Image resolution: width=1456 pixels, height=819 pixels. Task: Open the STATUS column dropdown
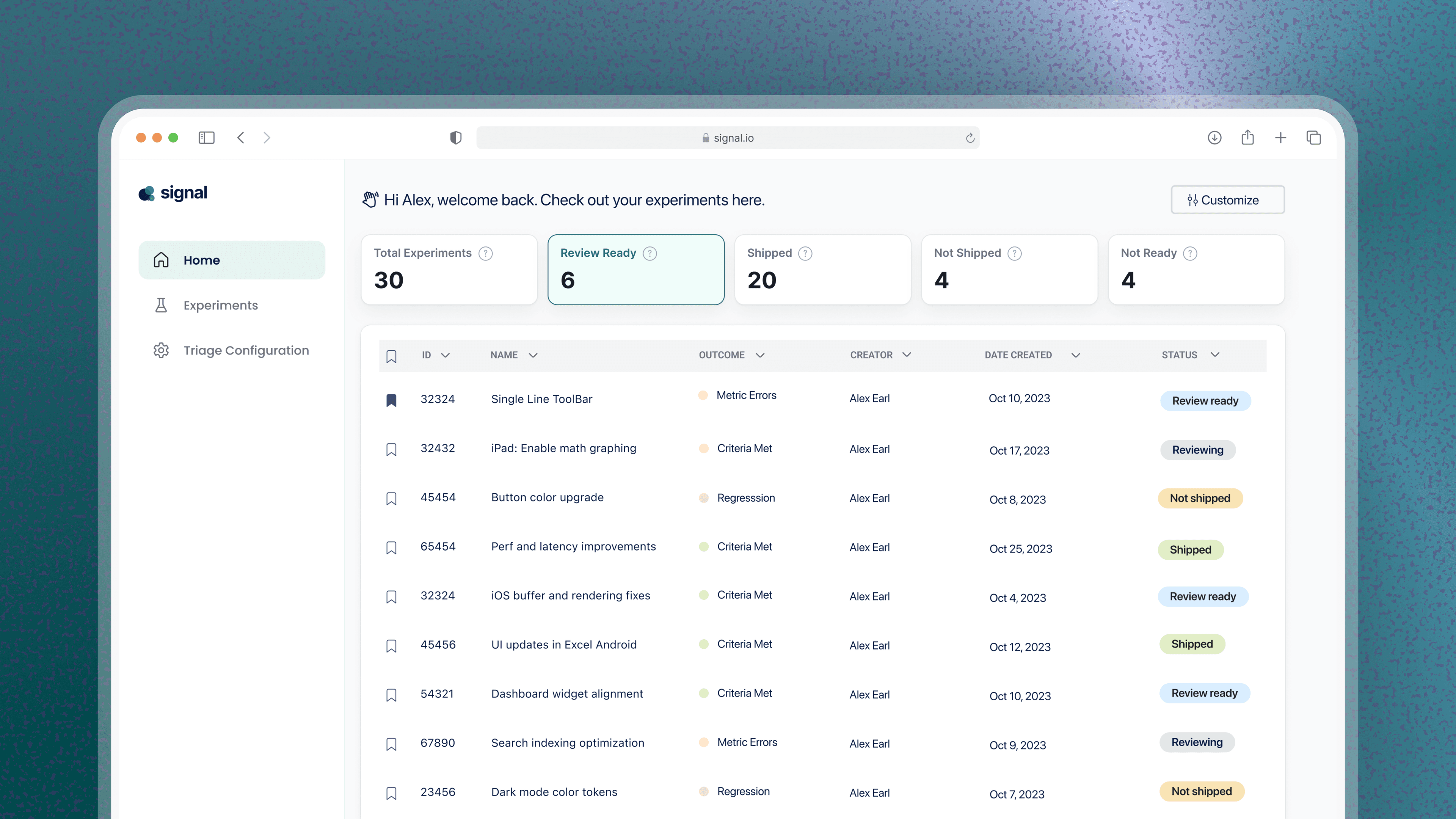click(x=1215, y=355)
